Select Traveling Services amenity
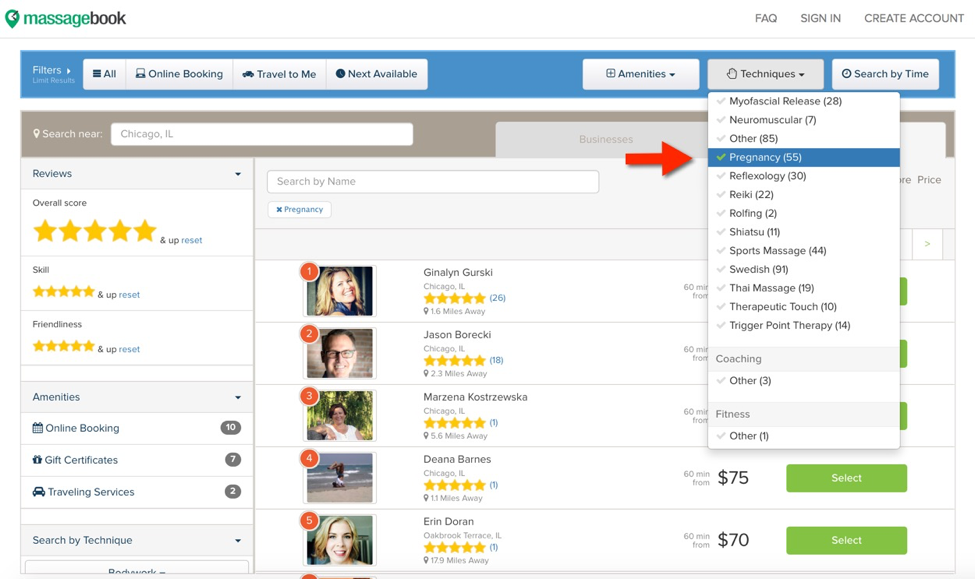This screenshot has height=579, width=975. [137, 491]
